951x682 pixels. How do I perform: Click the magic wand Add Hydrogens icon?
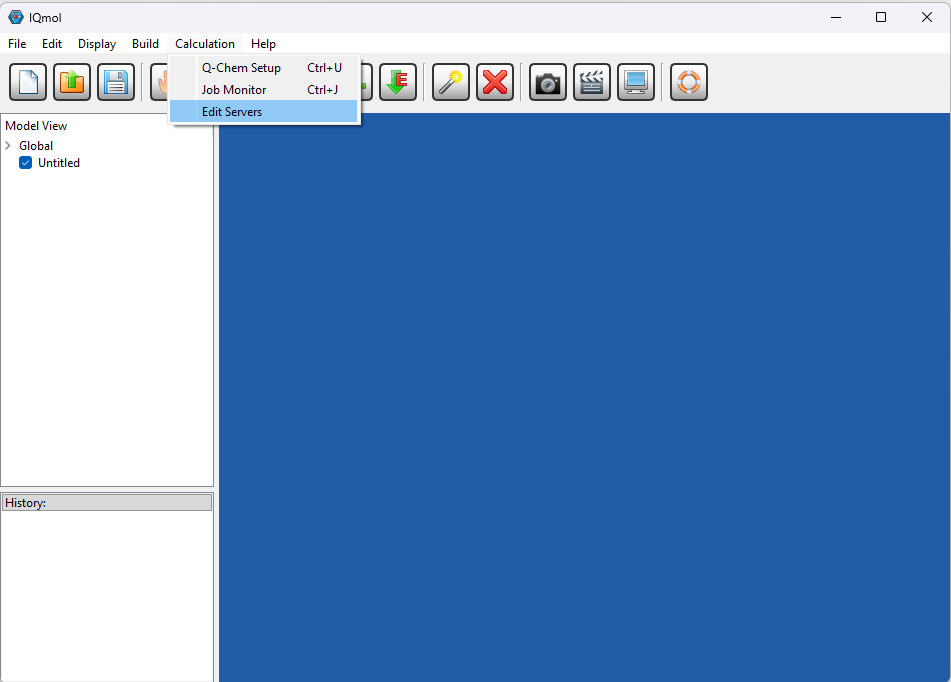click(x=451, y=82)
